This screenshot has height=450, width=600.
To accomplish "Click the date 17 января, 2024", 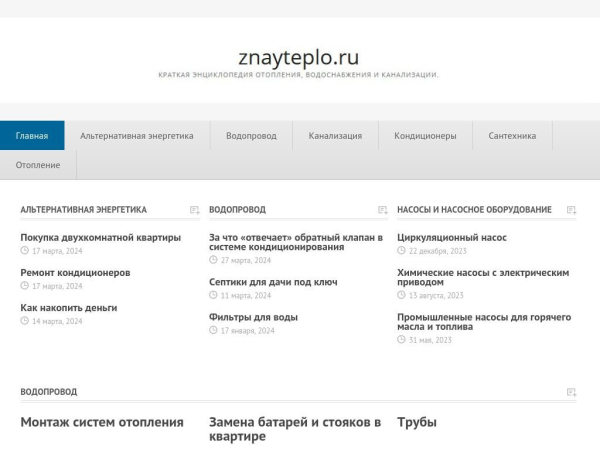I will (248, 331).
